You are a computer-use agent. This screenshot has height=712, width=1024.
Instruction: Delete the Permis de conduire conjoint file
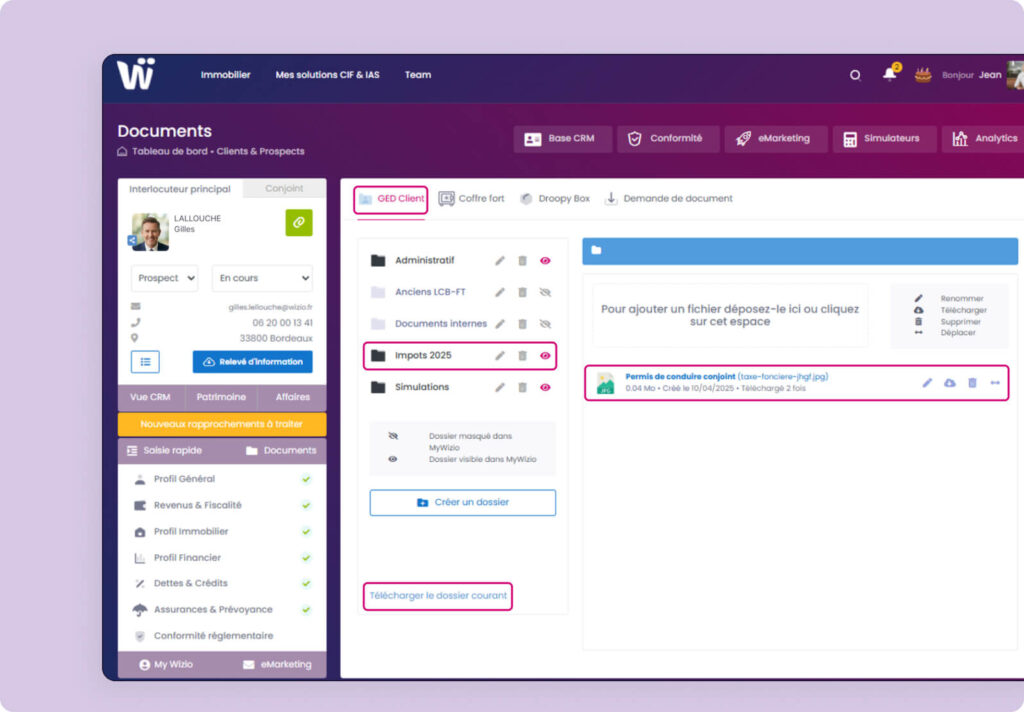[972, 383]
